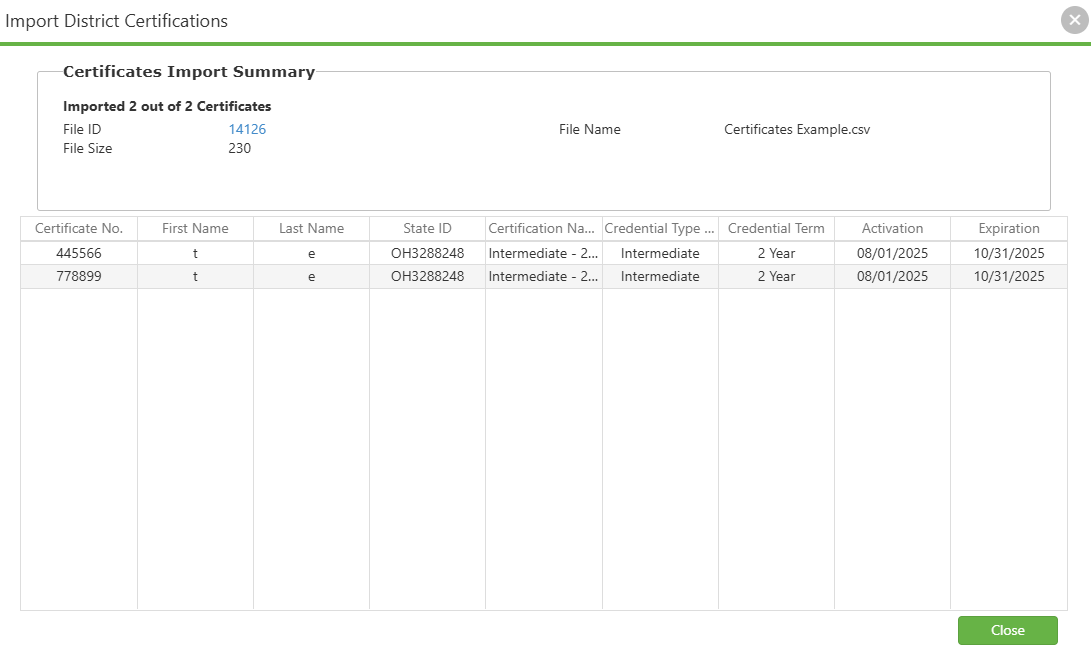Click the Expiration column header
The width and height of the screenshot is (1091, 647).
(x=1009, y=228)
